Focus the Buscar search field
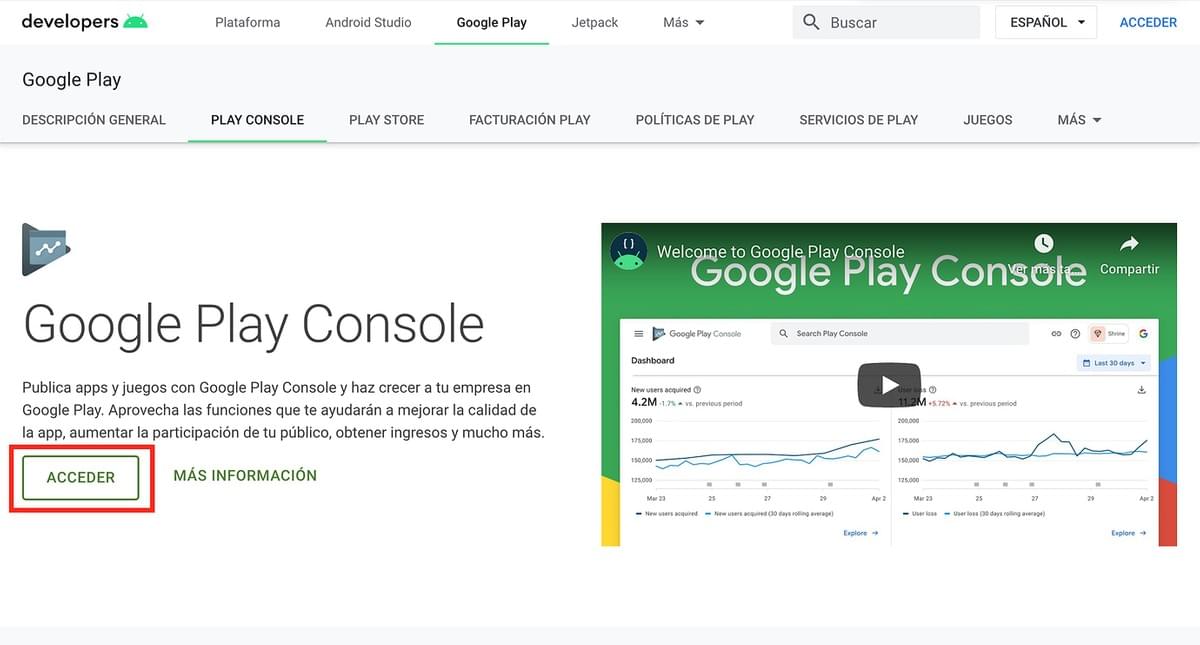The image size is (1200, 645). point(886,22)
